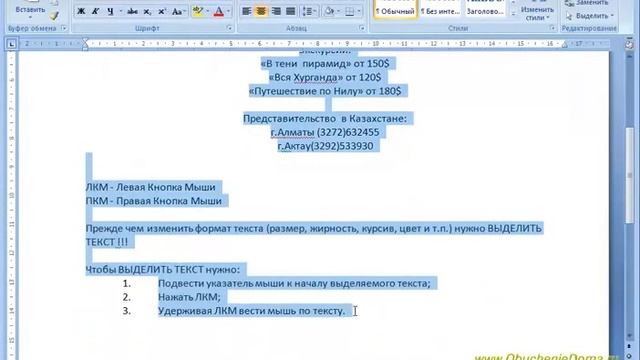Viewport: 640px width, 360px height.
Task: Click «Путешествие по Нилу» от 180$ line
Action: pos(325,91)
